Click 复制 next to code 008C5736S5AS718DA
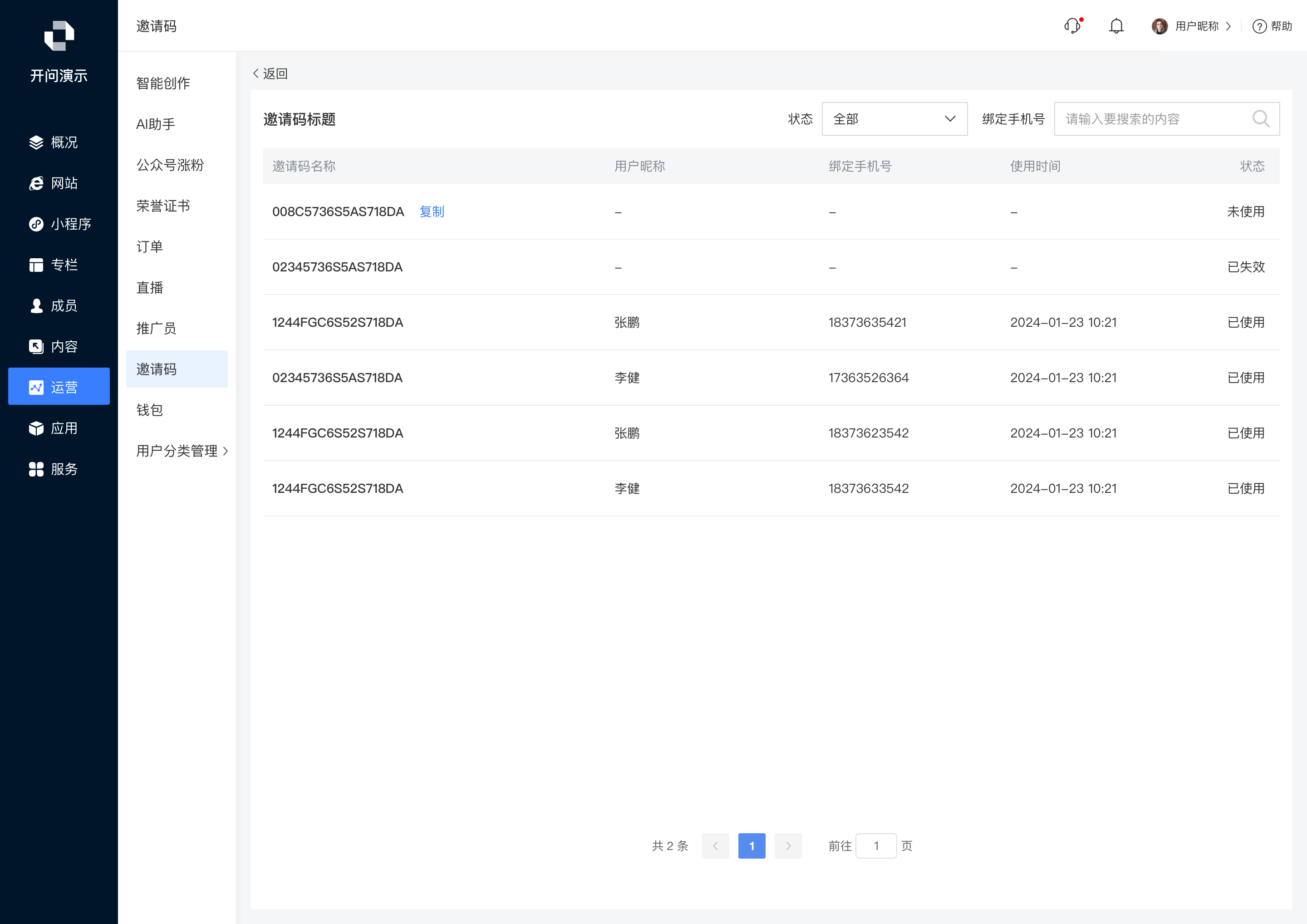 point(432,212)
